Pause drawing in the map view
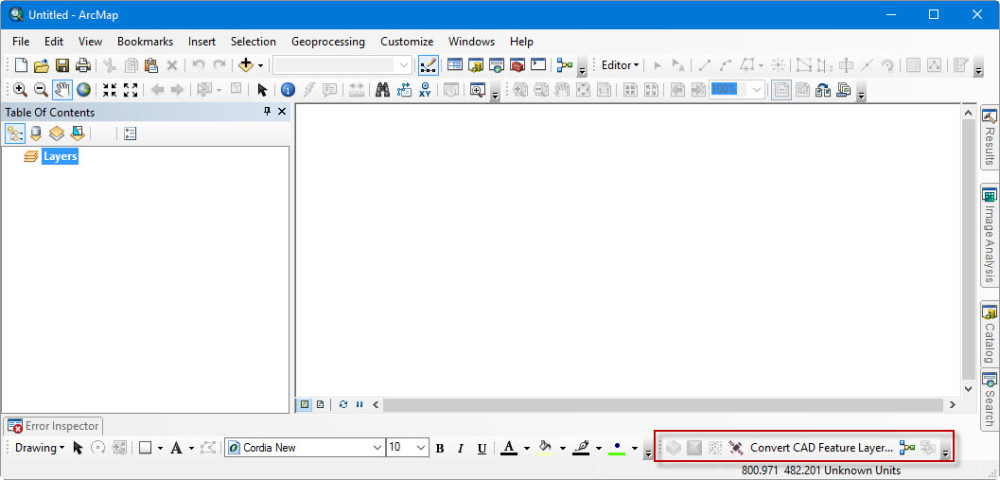Viewport: 1000px width, 480px height. pos(359,404)
